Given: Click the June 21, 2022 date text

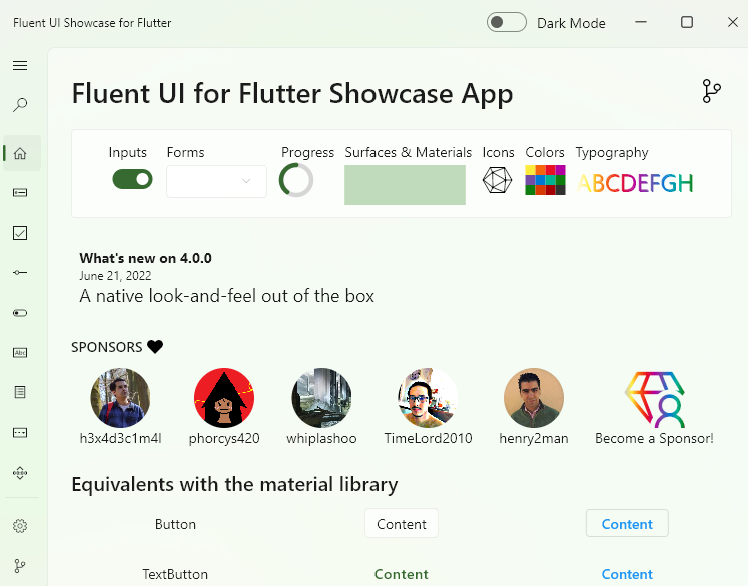Looking at the screenshot, I should coord(115,276).
